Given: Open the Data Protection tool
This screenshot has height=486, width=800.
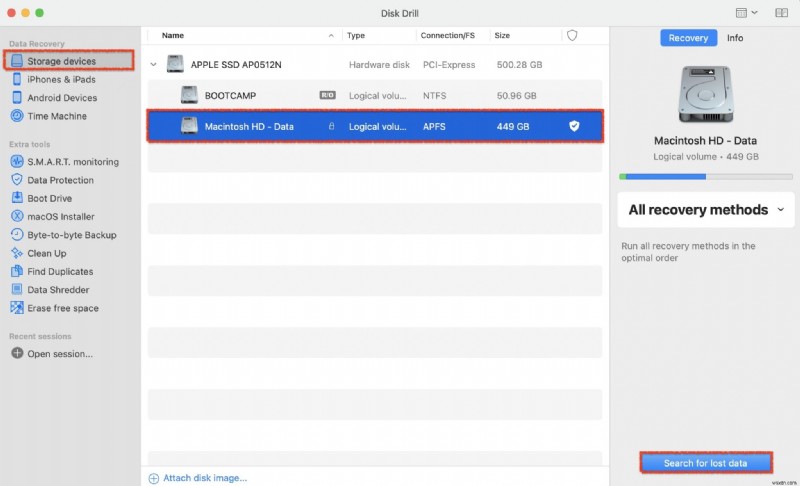Looking at the screenshot, I should [60, 180].
